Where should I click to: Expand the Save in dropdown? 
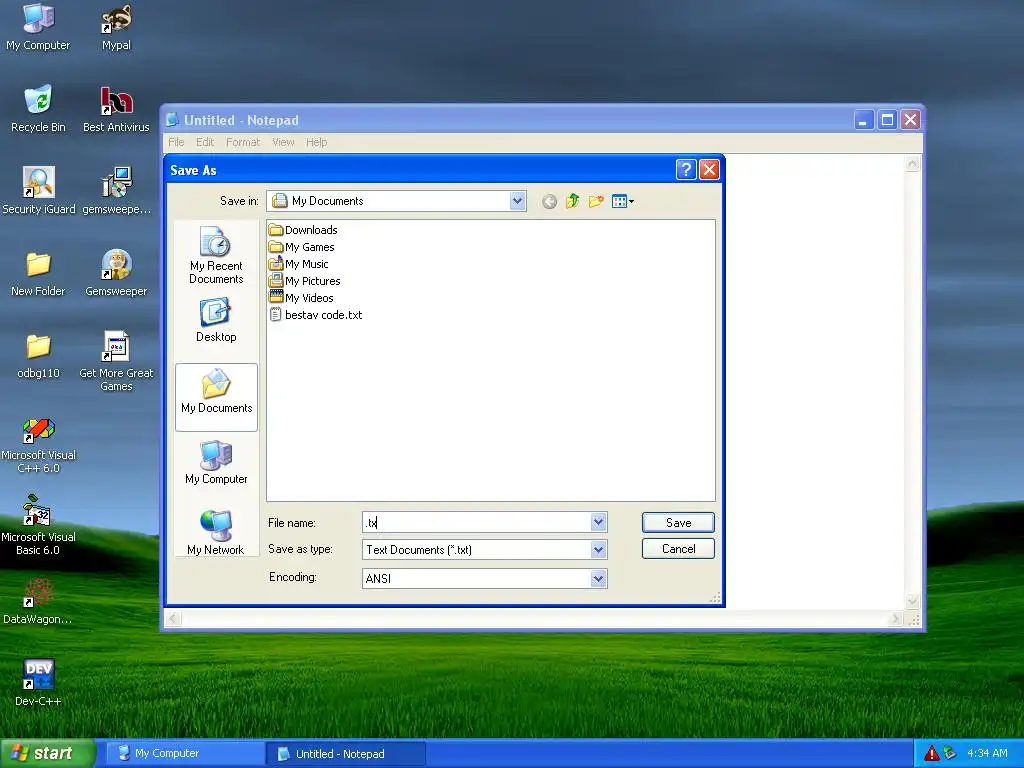pyautogui.click(x=517, y=201)
